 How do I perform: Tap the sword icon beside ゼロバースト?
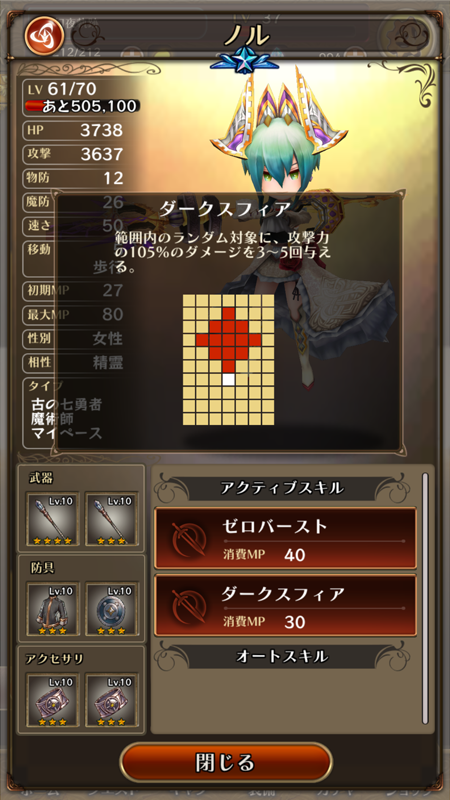click(189, 539)
